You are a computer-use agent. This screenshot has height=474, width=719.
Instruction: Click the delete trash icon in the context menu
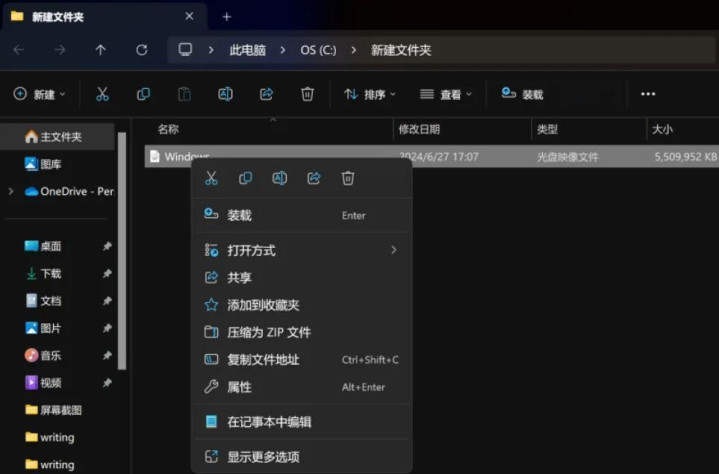click(x=348, y=178)
